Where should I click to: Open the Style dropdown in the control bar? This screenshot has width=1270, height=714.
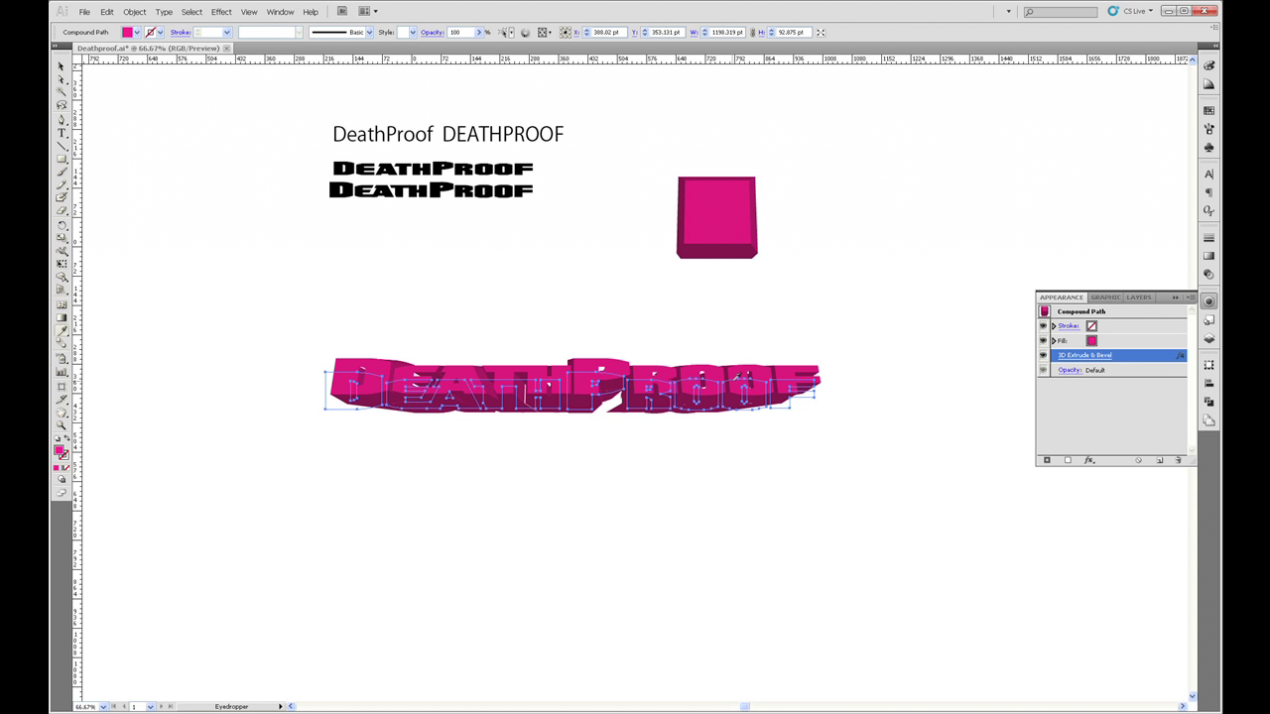tap(413, 32)
